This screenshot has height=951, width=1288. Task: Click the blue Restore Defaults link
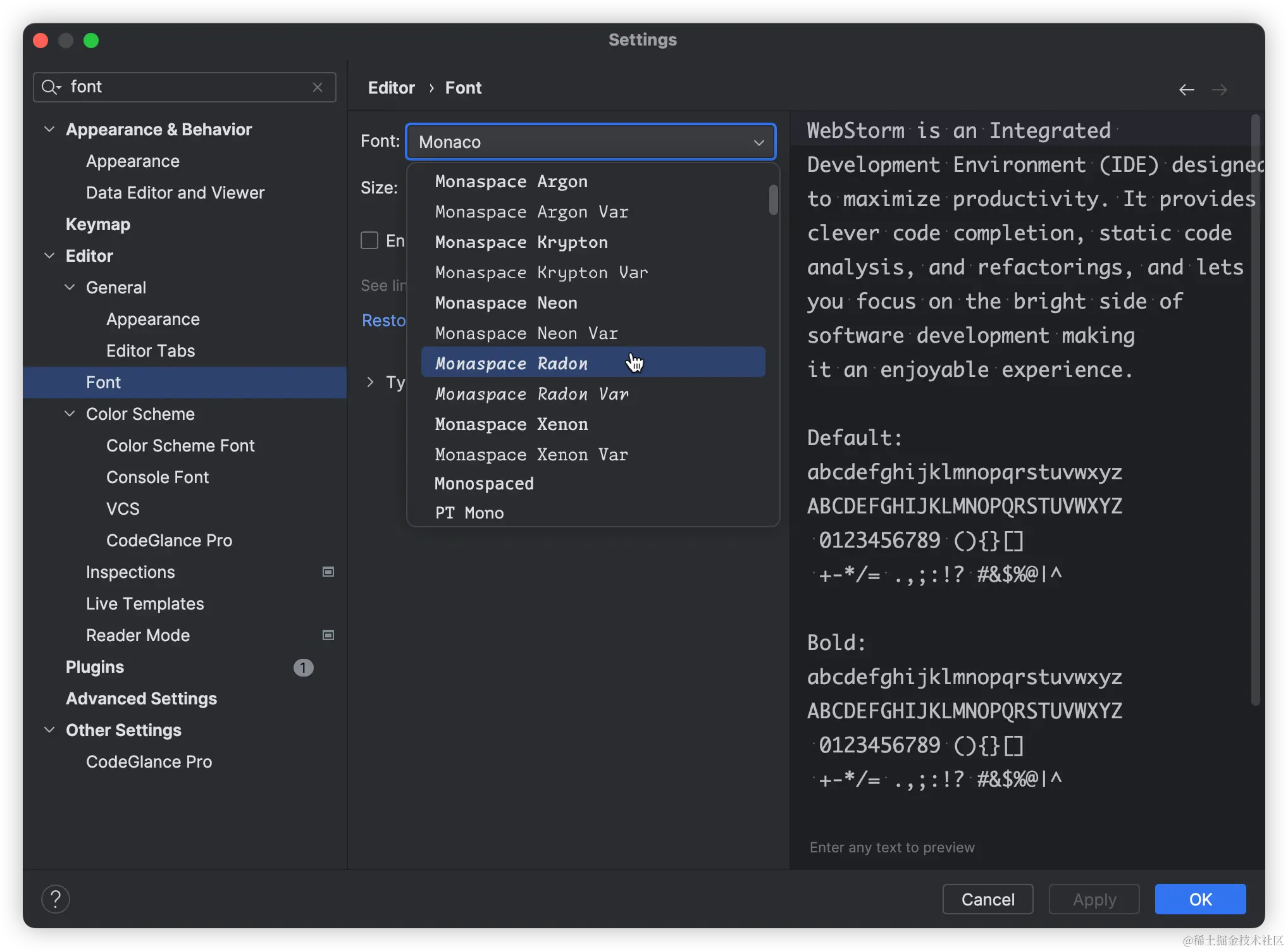click(x=383, y=321)
